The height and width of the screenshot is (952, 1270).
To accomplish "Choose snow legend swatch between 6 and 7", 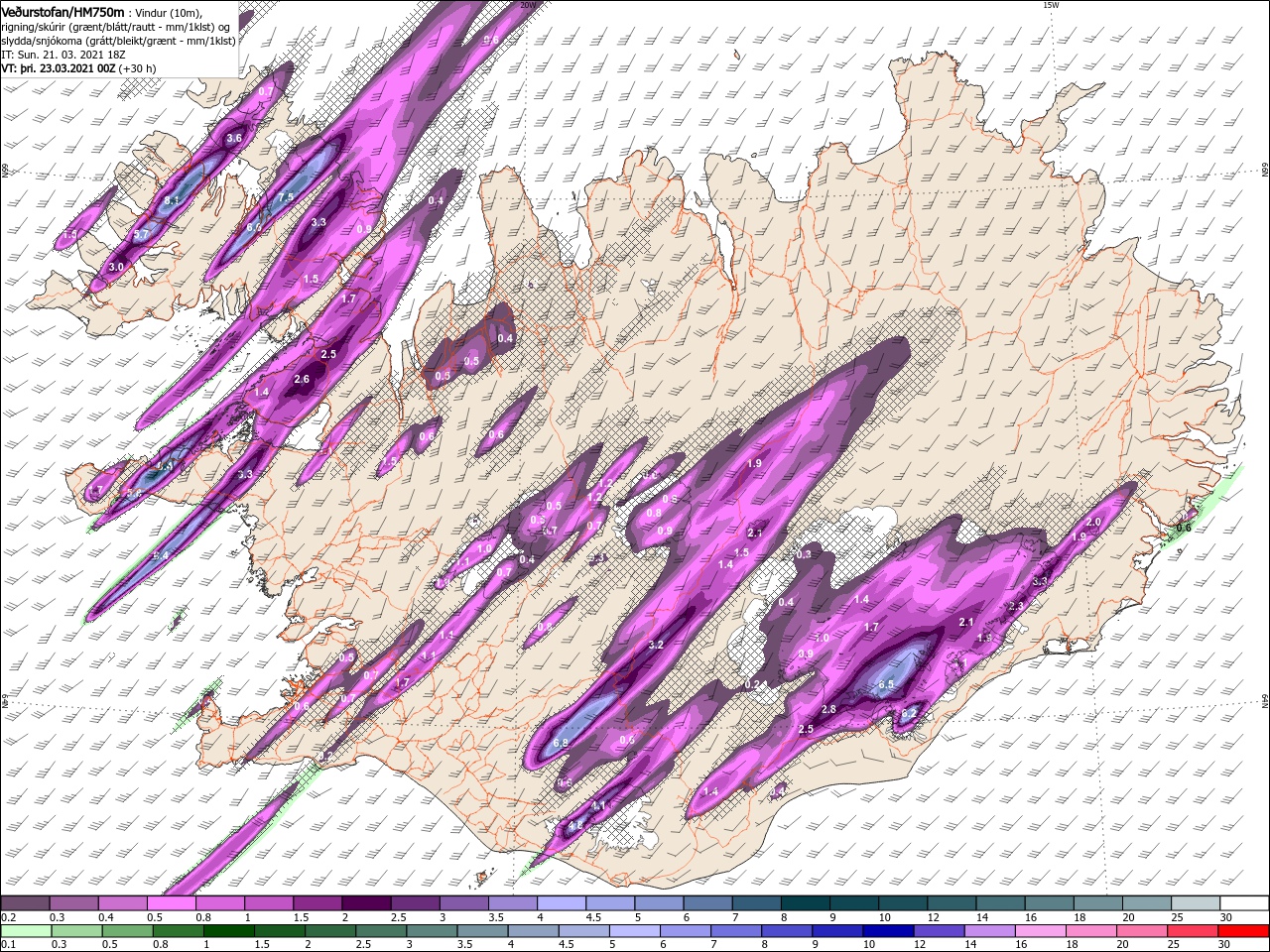I will coord(707,902).
